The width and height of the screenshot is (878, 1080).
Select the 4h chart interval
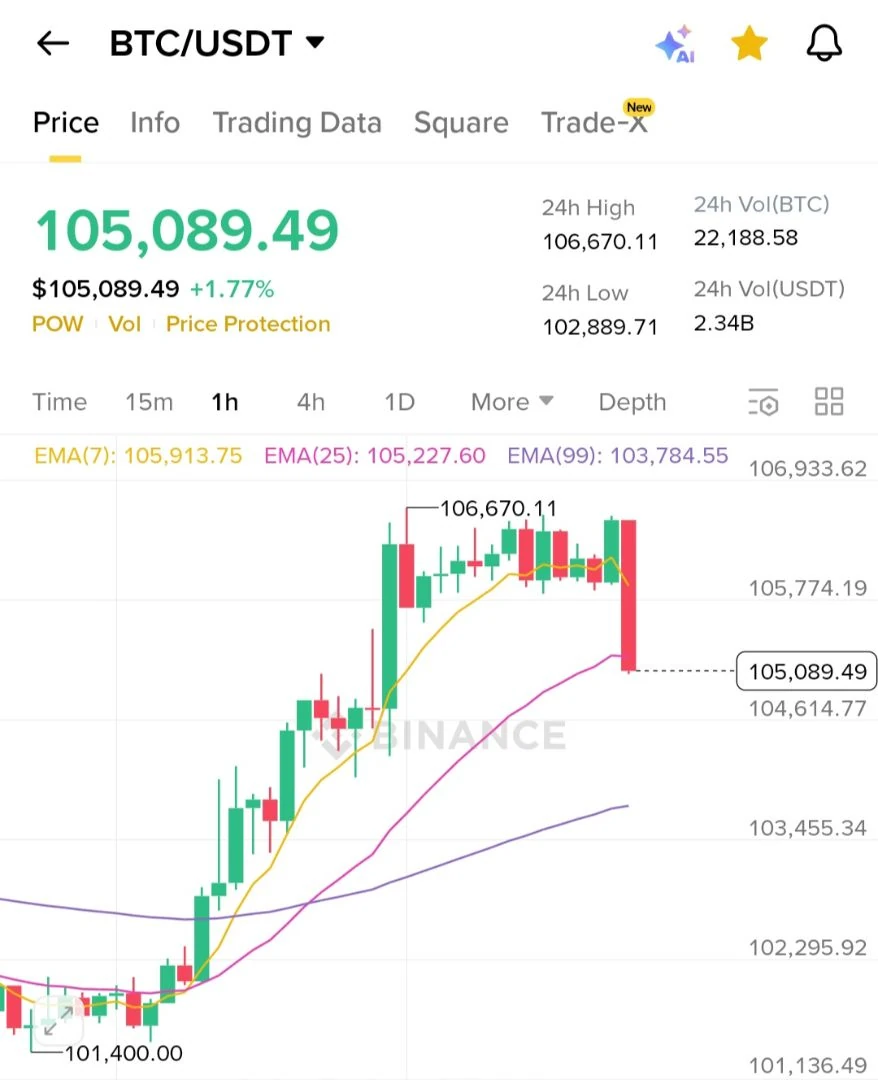311,402
